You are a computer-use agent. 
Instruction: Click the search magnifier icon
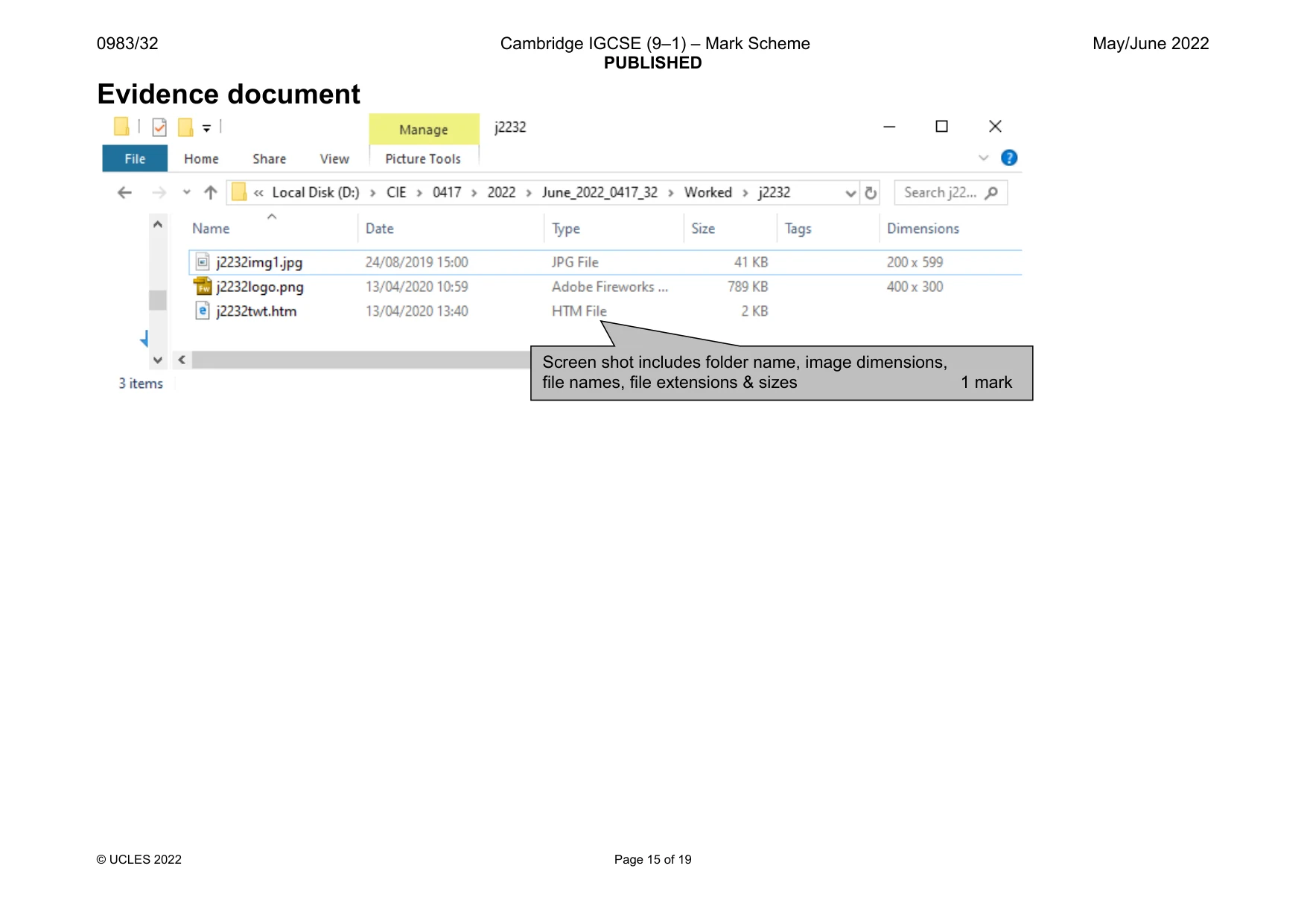pos(991,193)
